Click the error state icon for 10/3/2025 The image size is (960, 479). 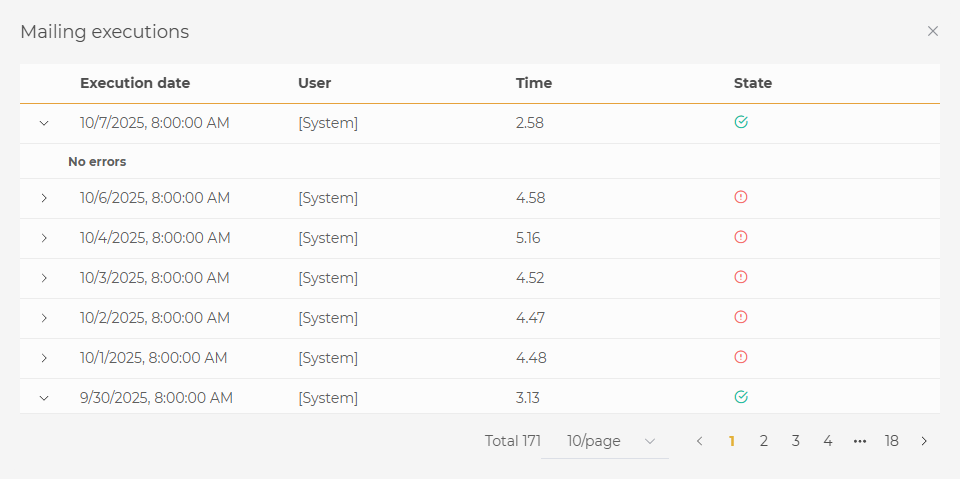pyautogui.click(x=741, y=278)
